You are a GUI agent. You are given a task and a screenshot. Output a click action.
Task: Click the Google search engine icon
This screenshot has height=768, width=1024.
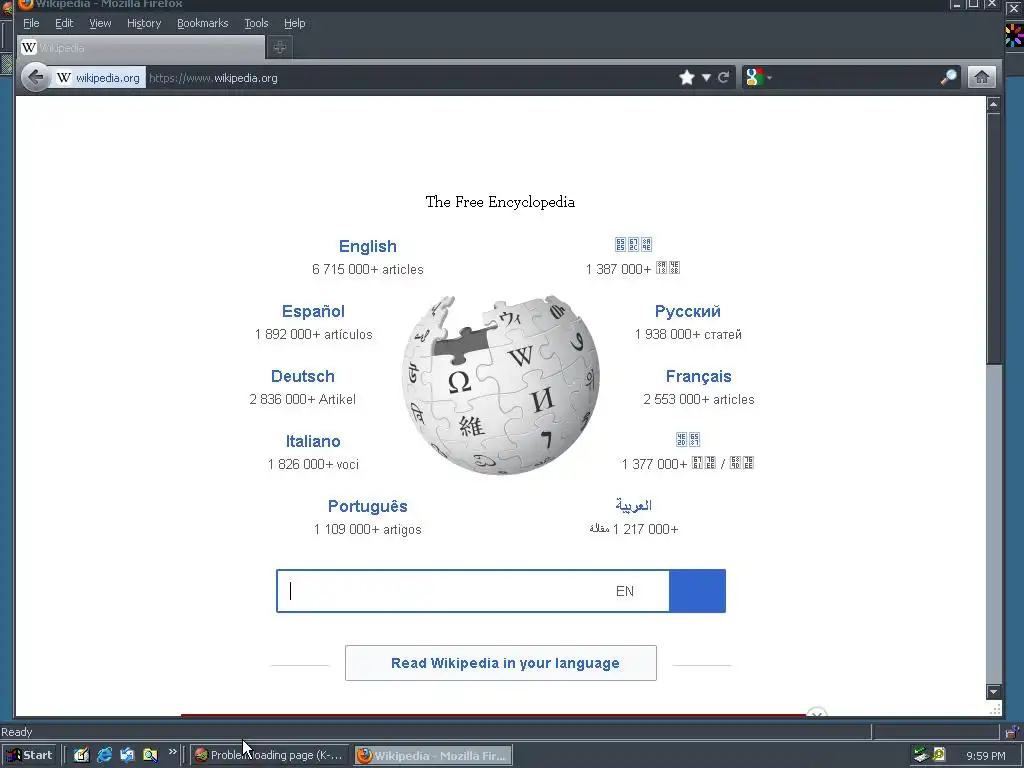coord(754,78)
